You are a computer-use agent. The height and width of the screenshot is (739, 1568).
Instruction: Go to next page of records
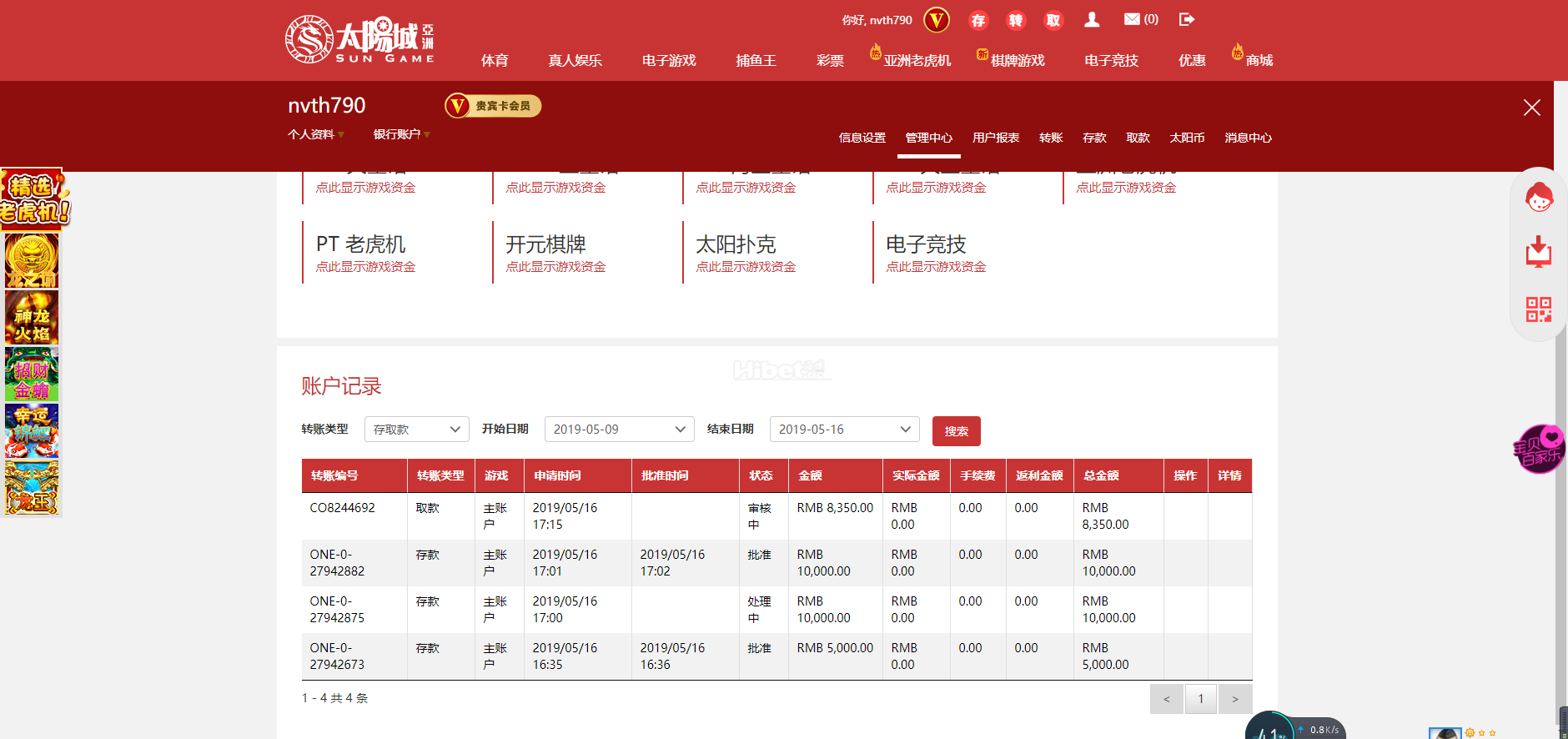pos(1234,699)
